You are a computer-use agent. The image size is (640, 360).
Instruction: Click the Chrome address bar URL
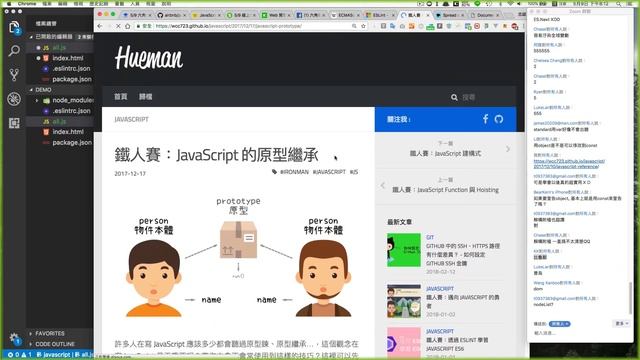coord(229,26)
